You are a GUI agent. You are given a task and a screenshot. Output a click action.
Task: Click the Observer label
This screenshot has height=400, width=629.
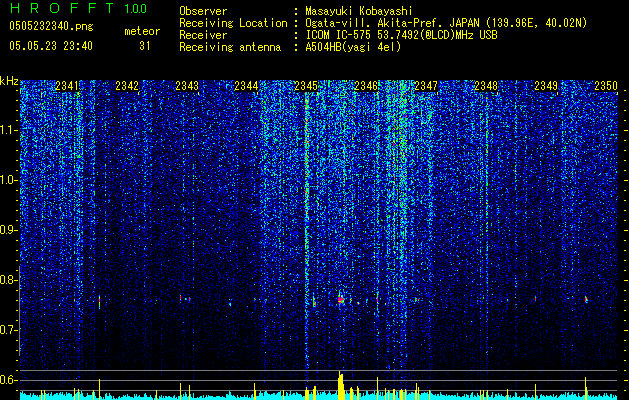203,11
